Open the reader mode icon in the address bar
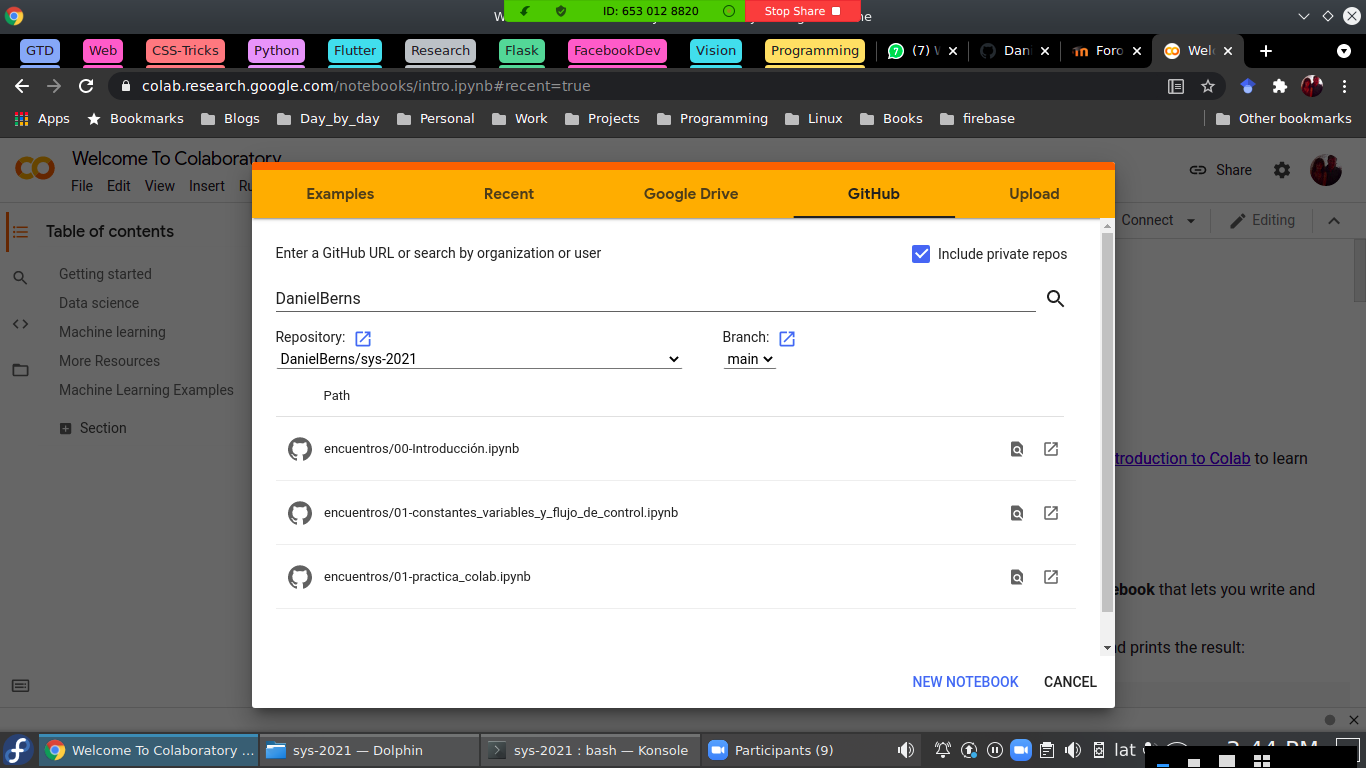Viewport: 1366px width, 768px height. [x=1176, y=86]
